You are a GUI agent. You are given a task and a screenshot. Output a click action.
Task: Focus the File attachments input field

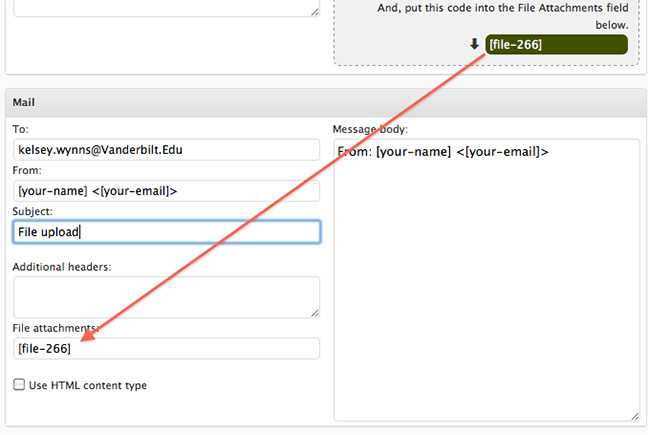tap(166, 348)
